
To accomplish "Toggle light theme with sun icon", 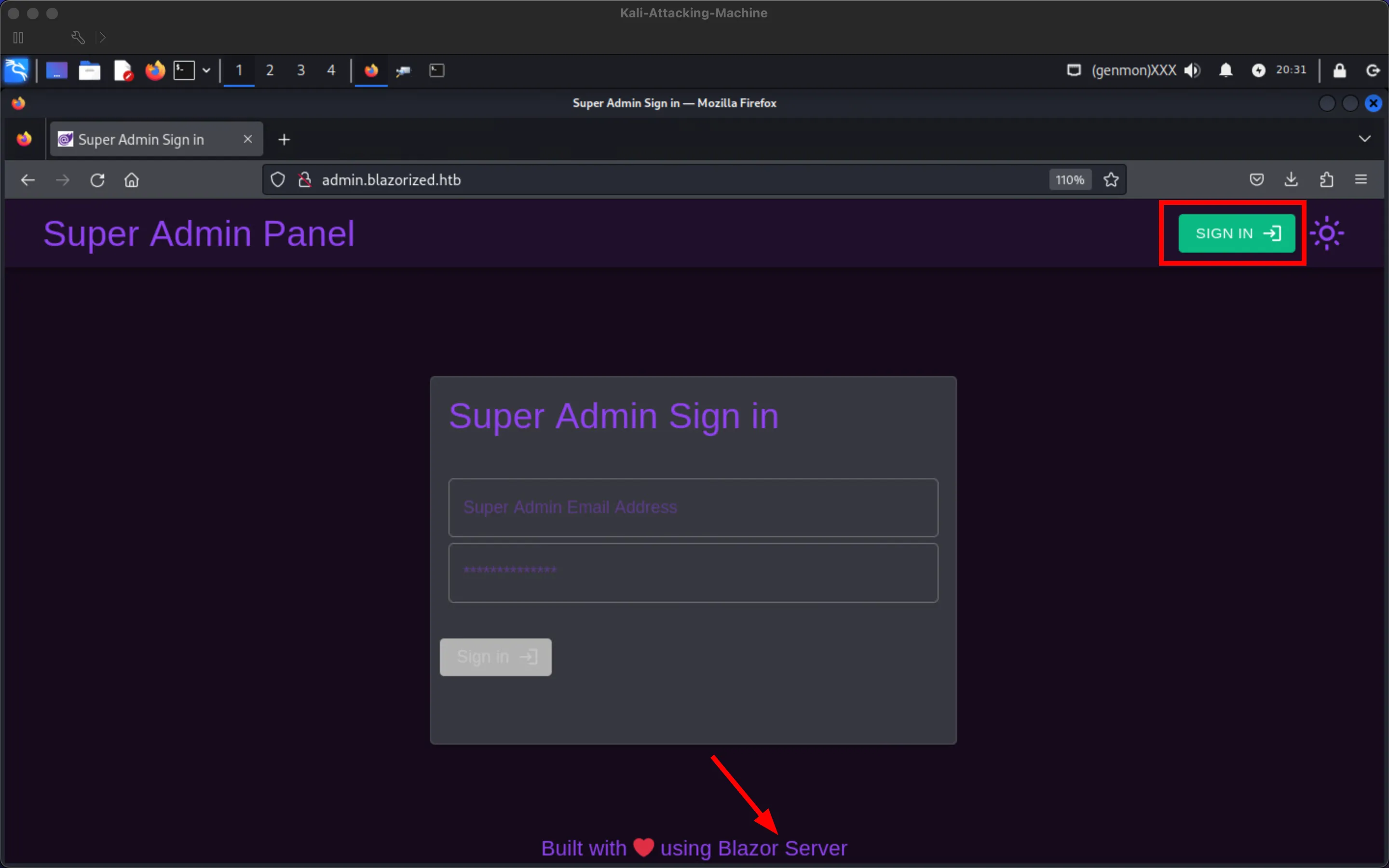I will [1326, 233].
